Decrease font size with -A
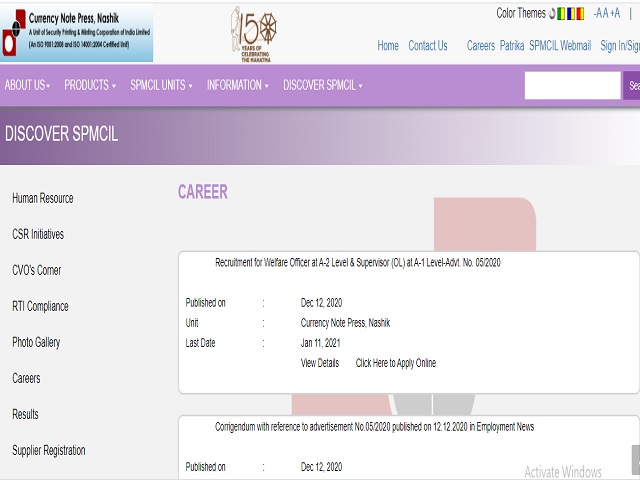The image size is (640, 480). [598, 13]
